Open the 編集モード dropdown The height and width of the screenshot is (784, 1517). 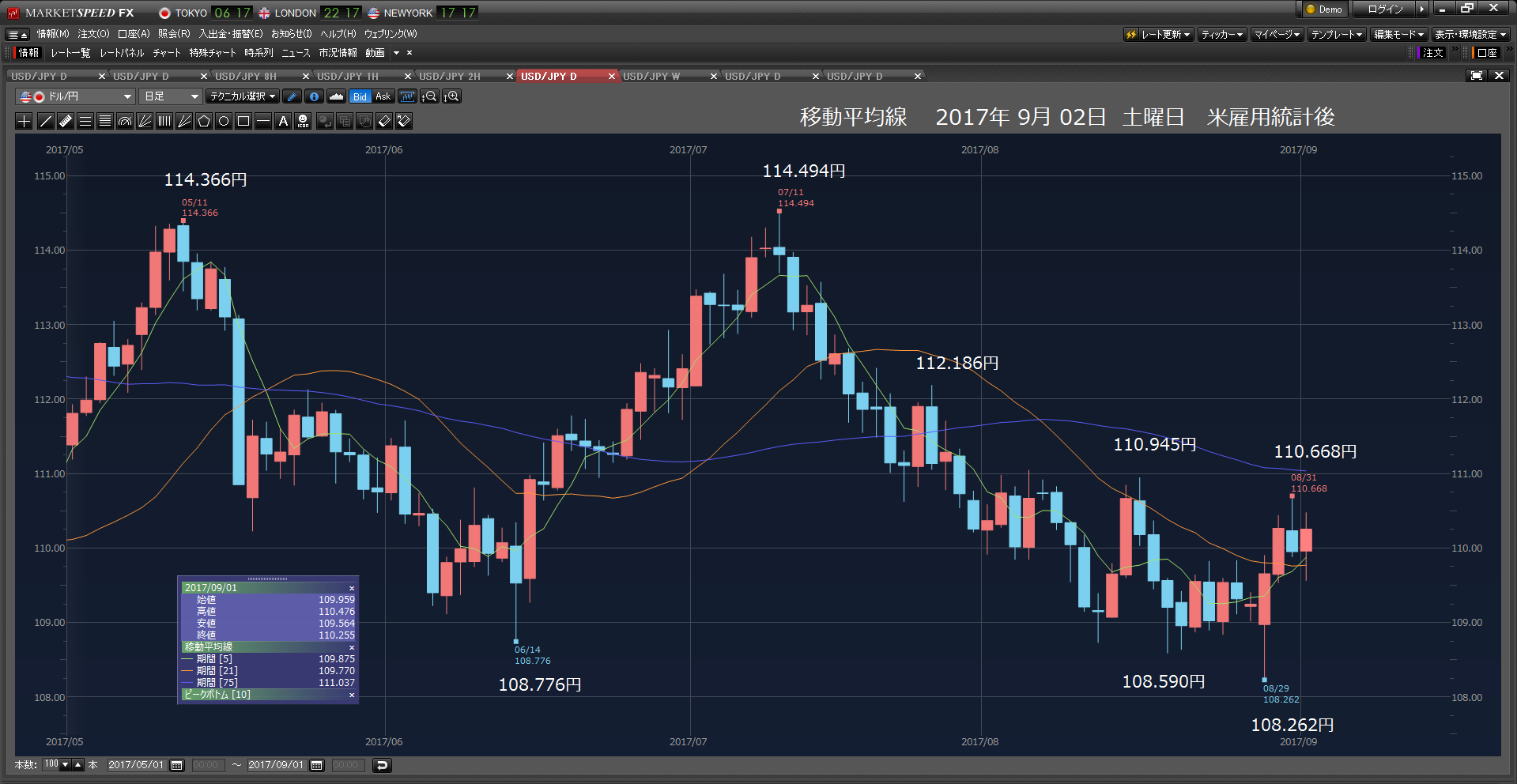[1398, 34]
